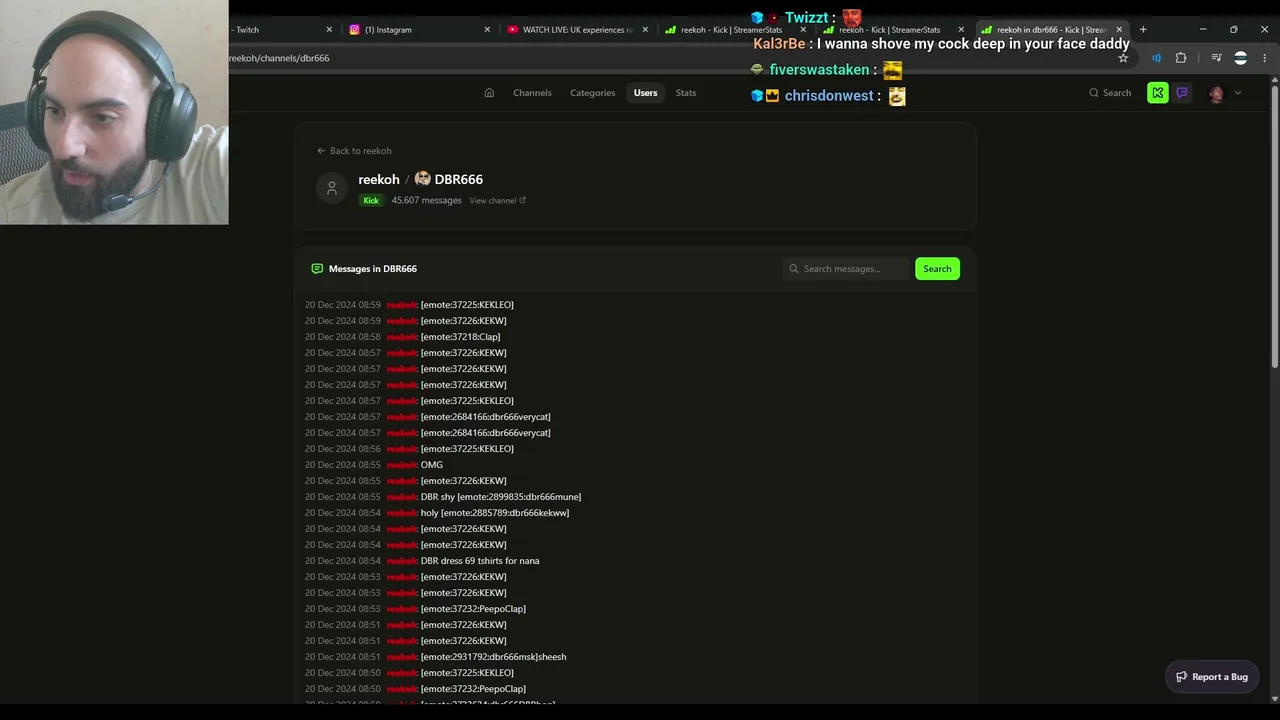Select the OMG message text
The width and height of the screenshot is (1280, 720).
coord(432,465)
